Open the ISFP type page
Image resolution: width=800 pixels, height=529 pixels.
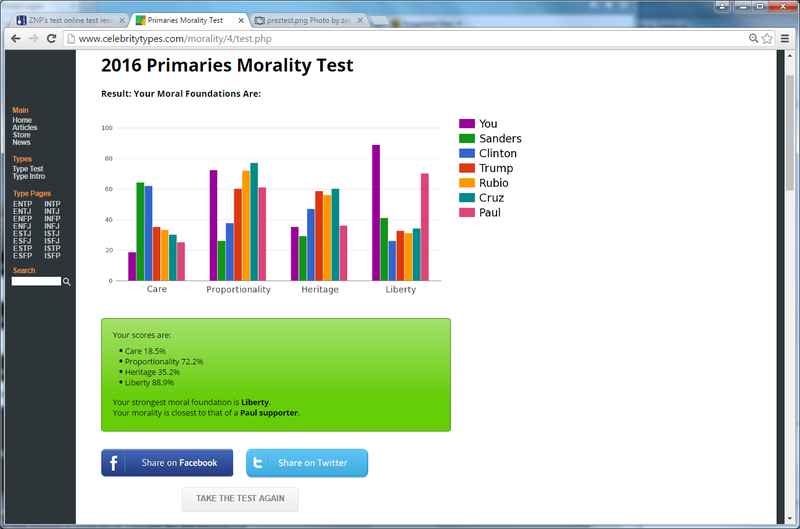(x=52, y=256)
